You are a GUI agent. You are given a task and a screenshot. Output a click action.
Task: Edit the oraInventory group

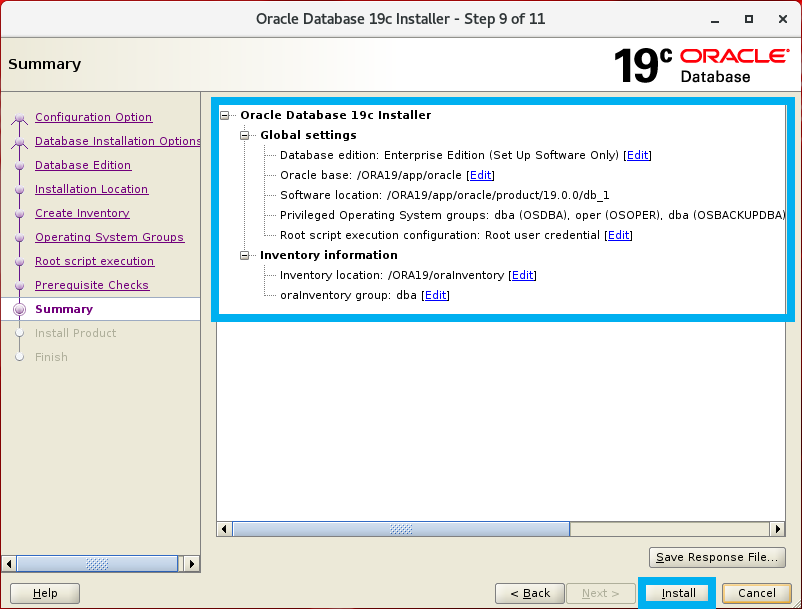coord(435,295)
